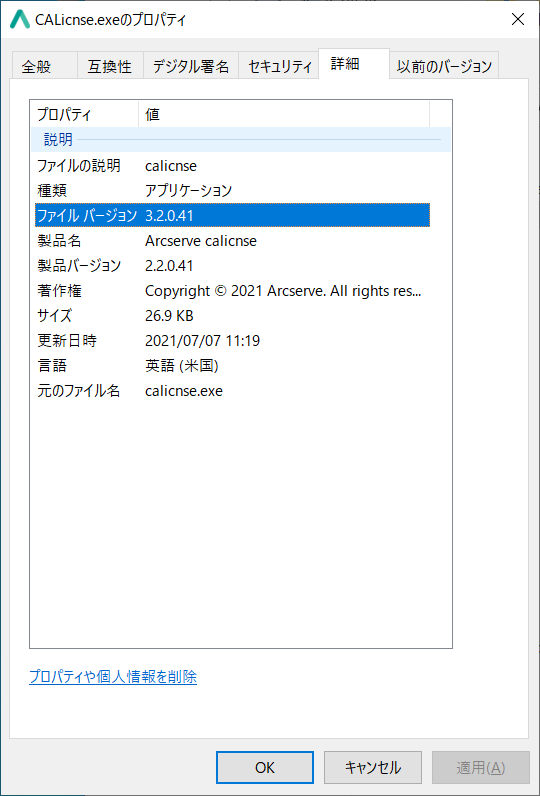The width and height of the screenshot is (540, 796).
Task: Click the 値 column header
Action: point(284,115)
